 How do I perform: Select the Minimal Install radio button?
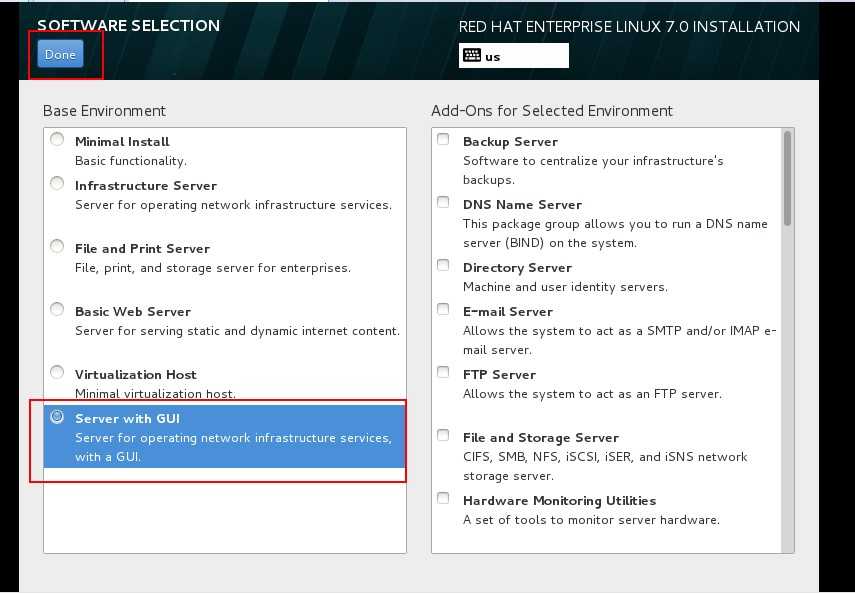click(57, 140)
